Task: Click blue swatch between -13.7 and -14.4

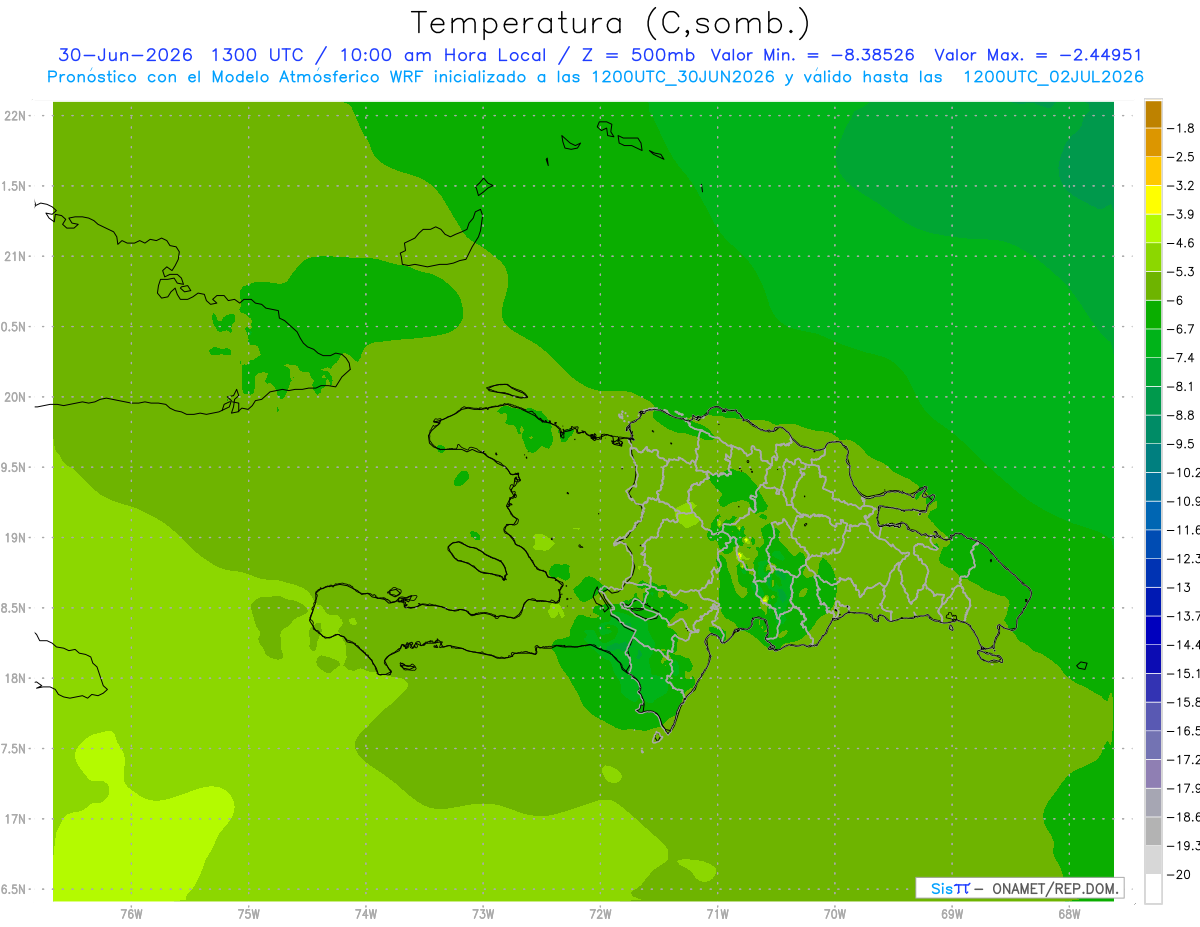Action: pyautogui.click(x=1153, y=630)
